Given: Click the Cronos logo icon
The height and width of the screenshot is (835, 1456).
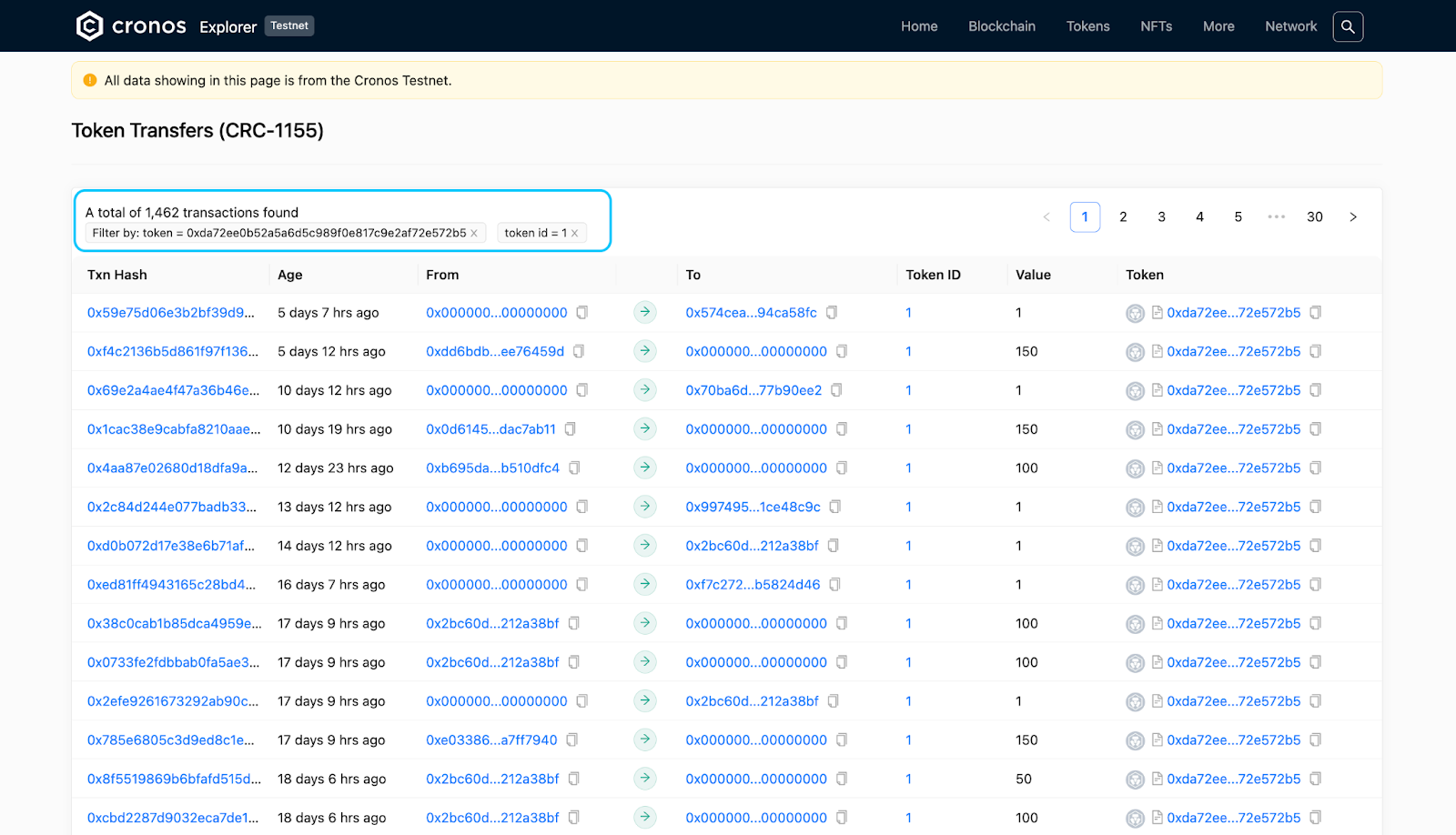Looking at the screenshot, I should pyautogui.click(x=88, y=25).
